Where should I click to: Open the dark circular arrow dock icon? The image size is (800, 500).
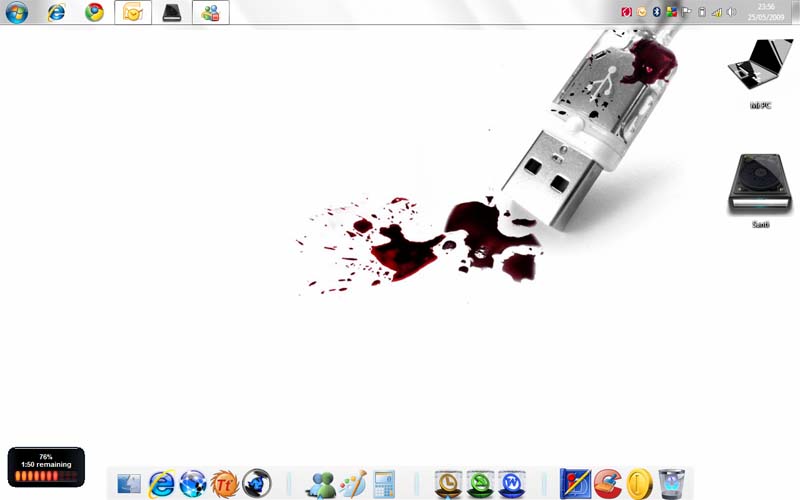click(257, 483)
